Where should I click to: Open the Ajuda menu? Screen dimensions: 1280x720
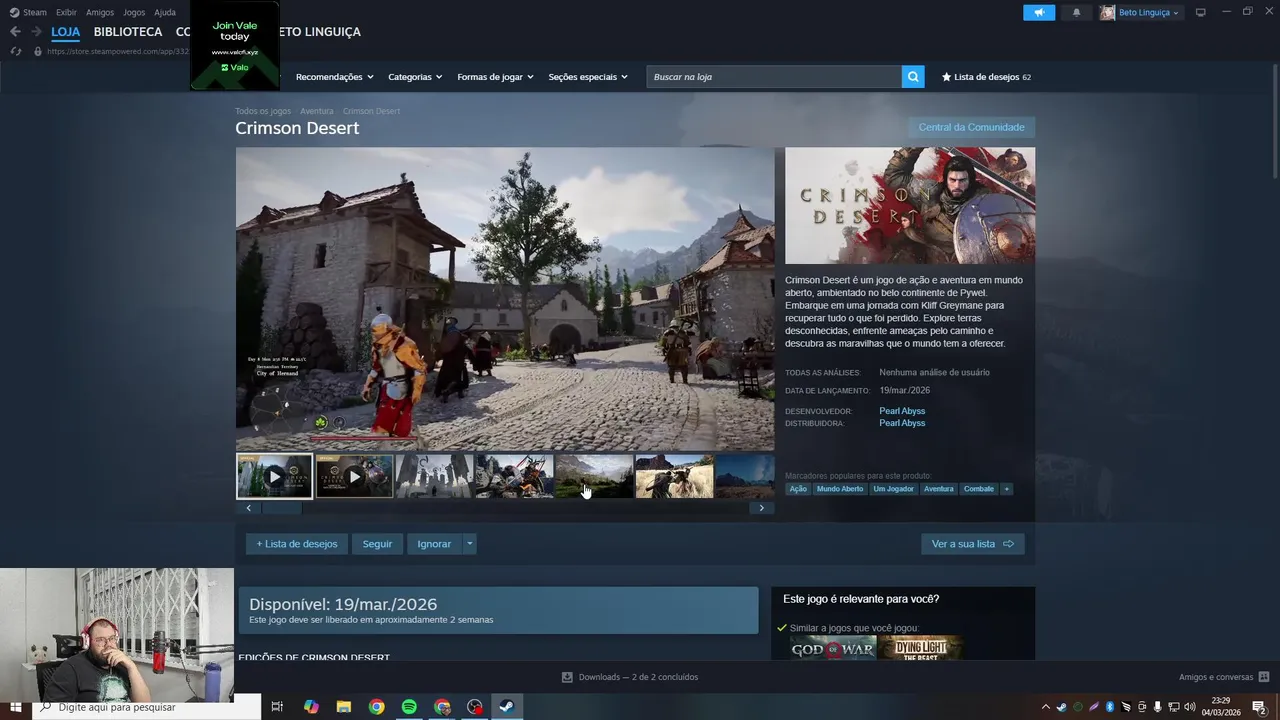pyautogui.click(x=165, y=12)
